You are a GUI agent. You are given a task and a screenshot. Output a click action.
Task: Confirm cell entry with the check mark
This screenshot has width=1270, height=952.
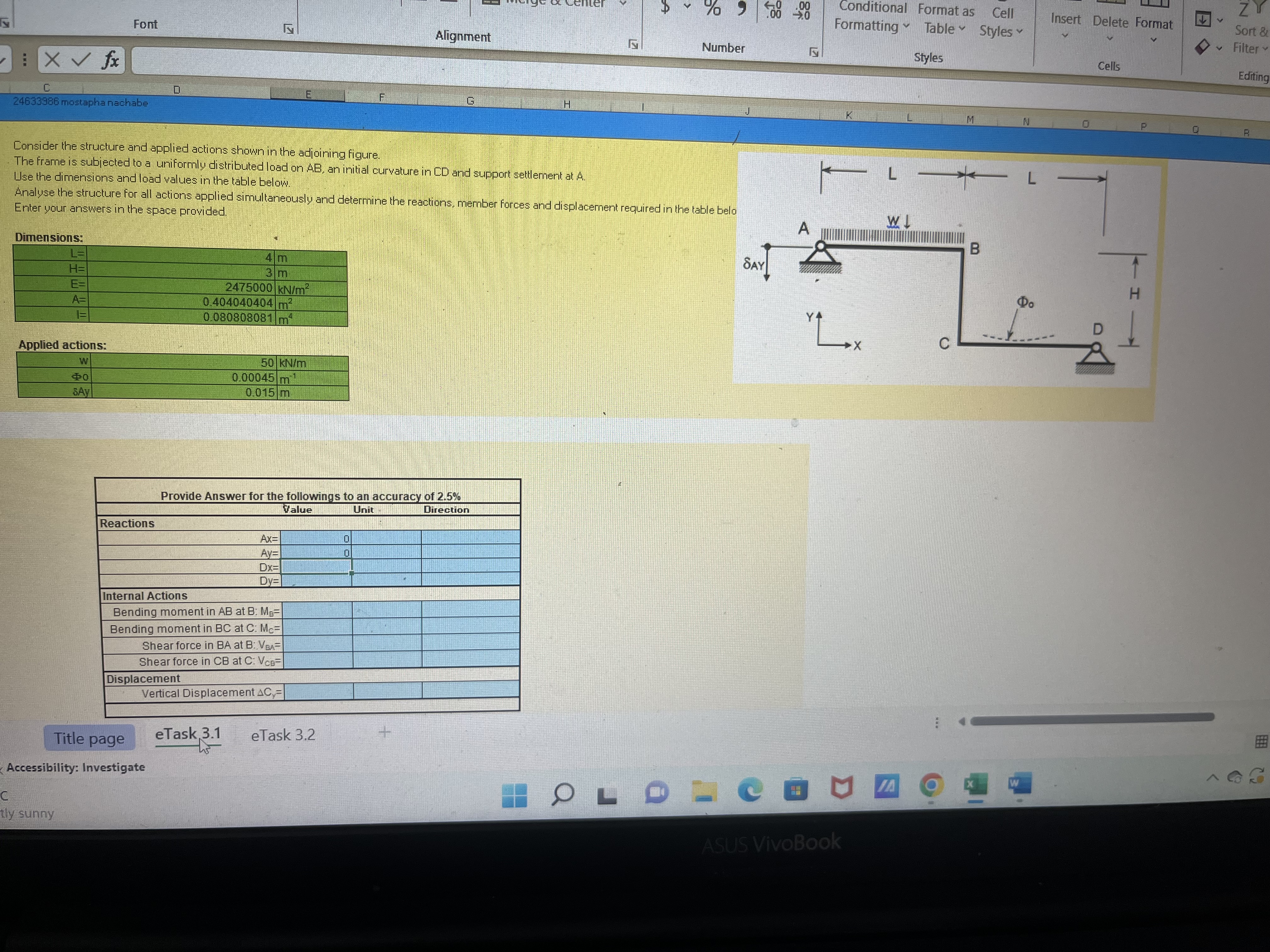click(x=81, y=59)
